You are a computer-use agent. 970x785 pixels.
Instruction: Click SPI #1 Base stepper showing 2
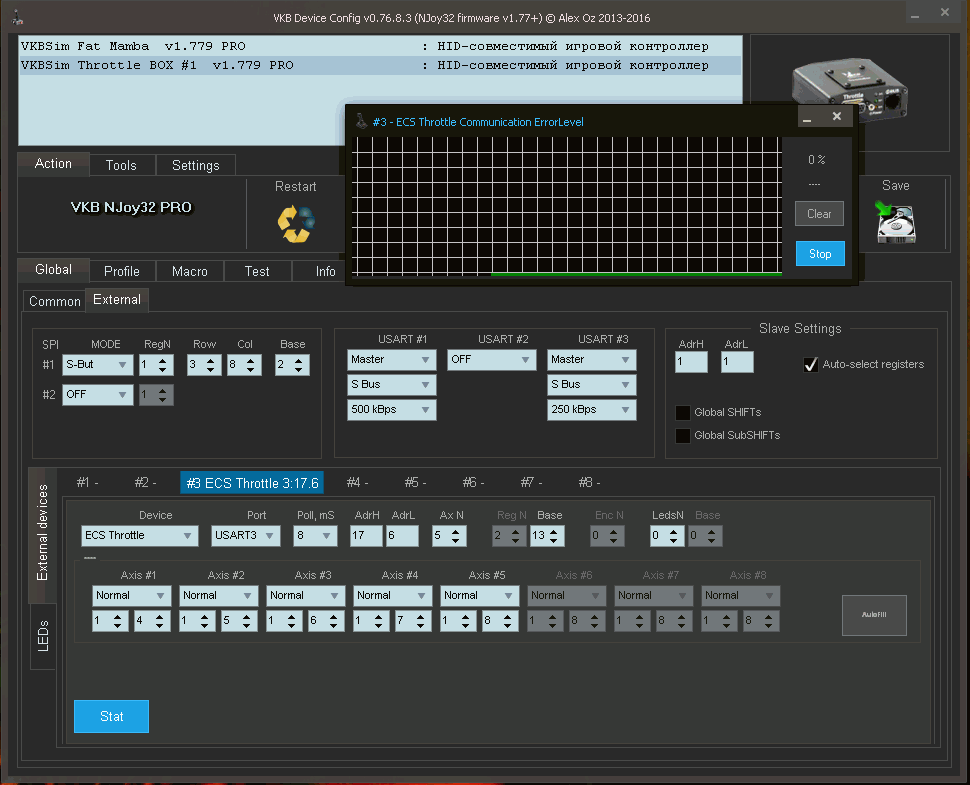point(293,365)
